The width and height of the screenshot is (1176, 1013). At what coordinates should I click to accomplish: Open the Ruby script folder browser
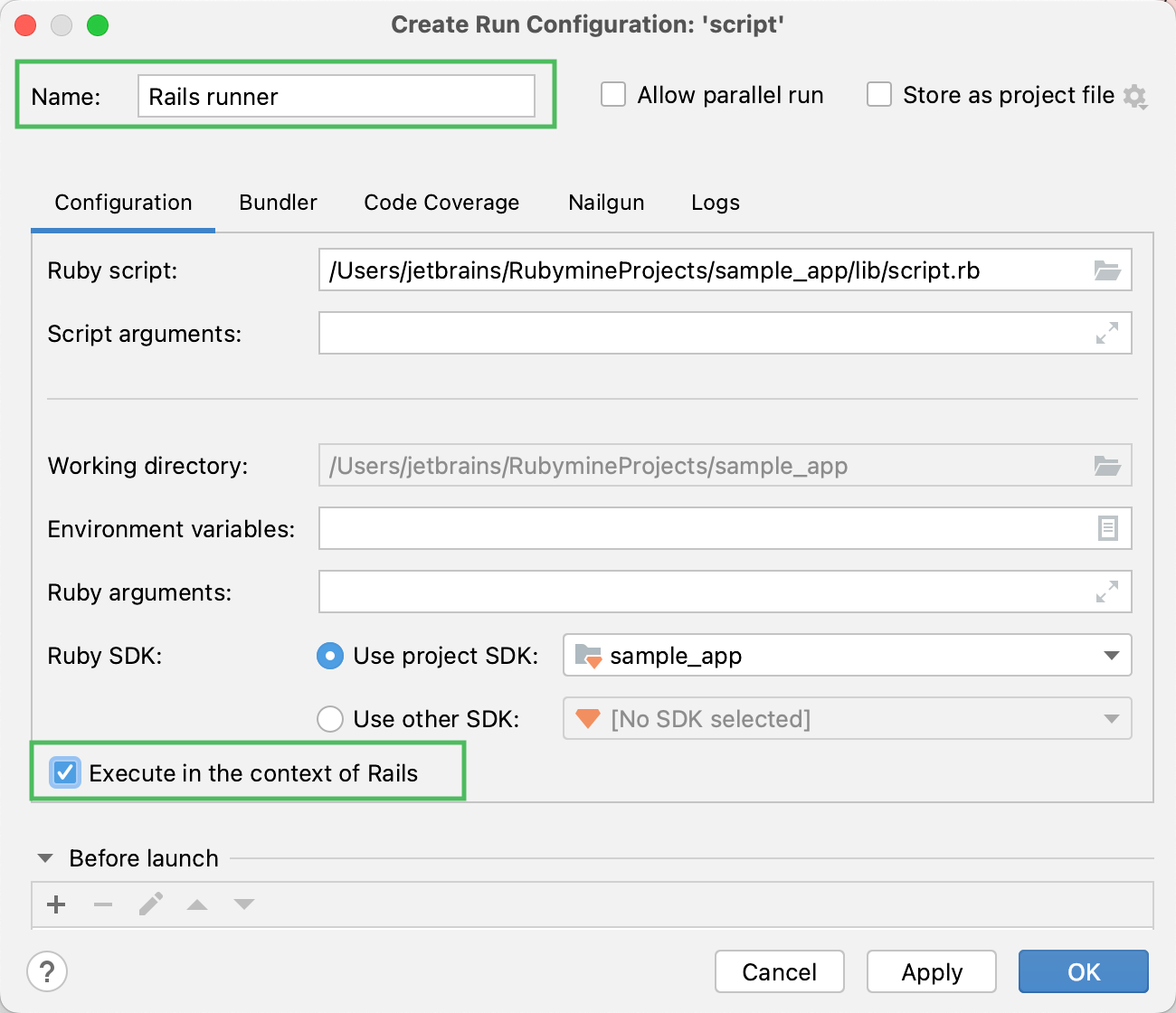(1107, 270)
